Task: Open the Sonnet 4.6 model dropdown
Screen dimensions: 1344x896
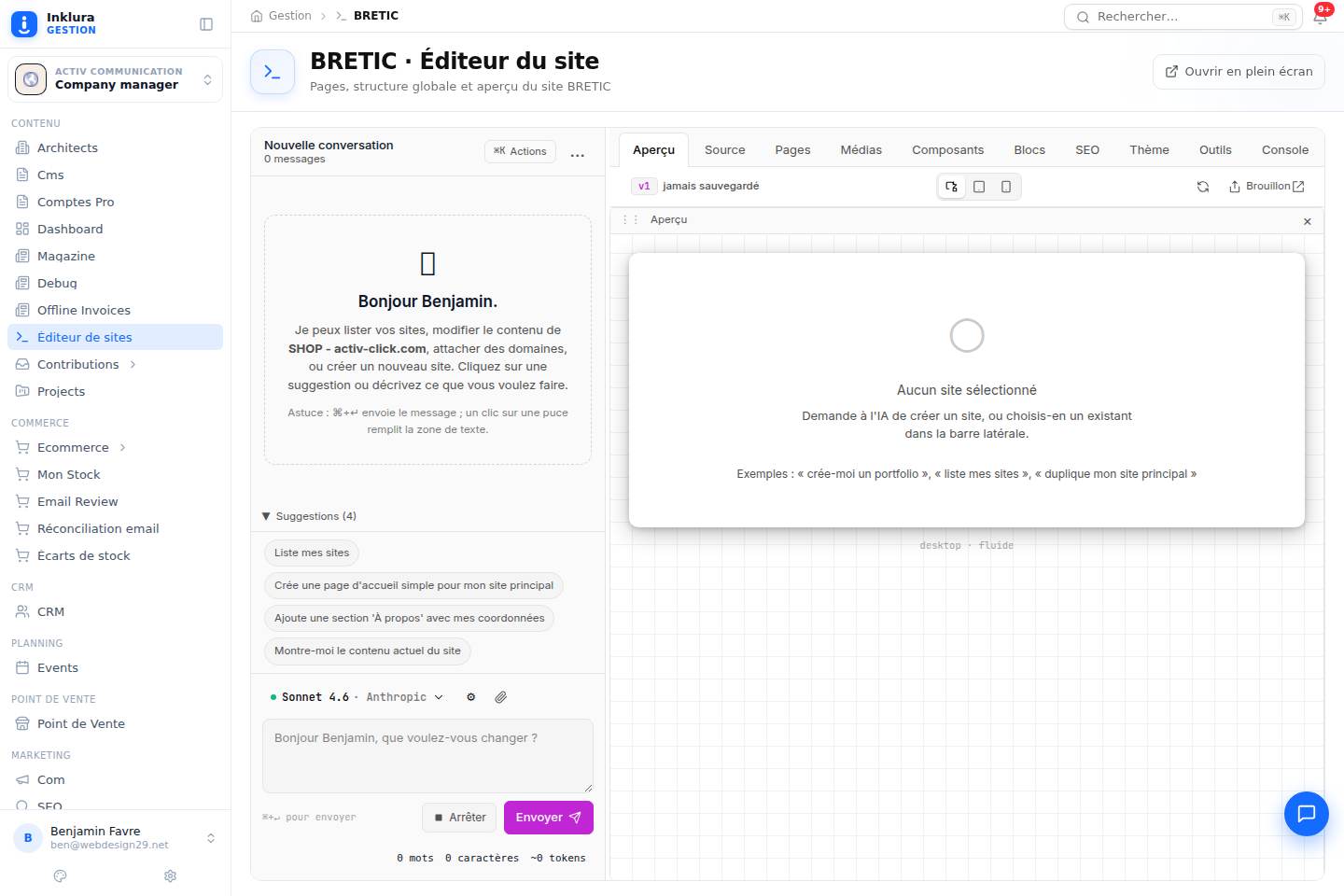Action: pyautogui.click(x=357, y=697)
